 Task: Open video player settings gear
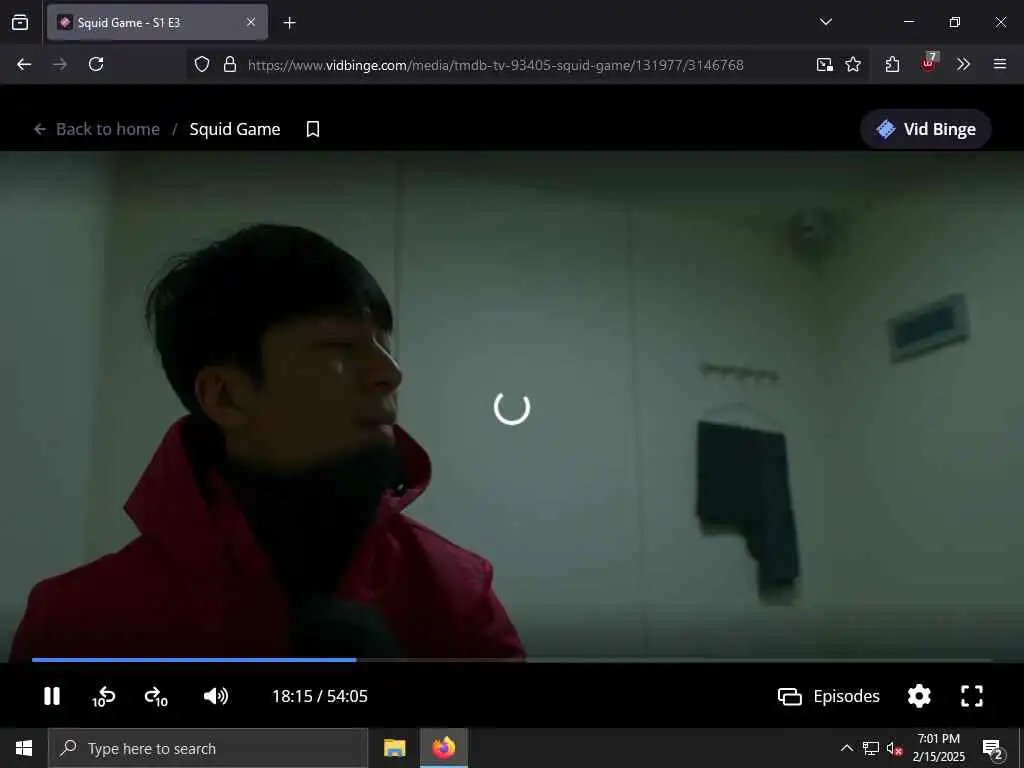click(x=919, y=696)
